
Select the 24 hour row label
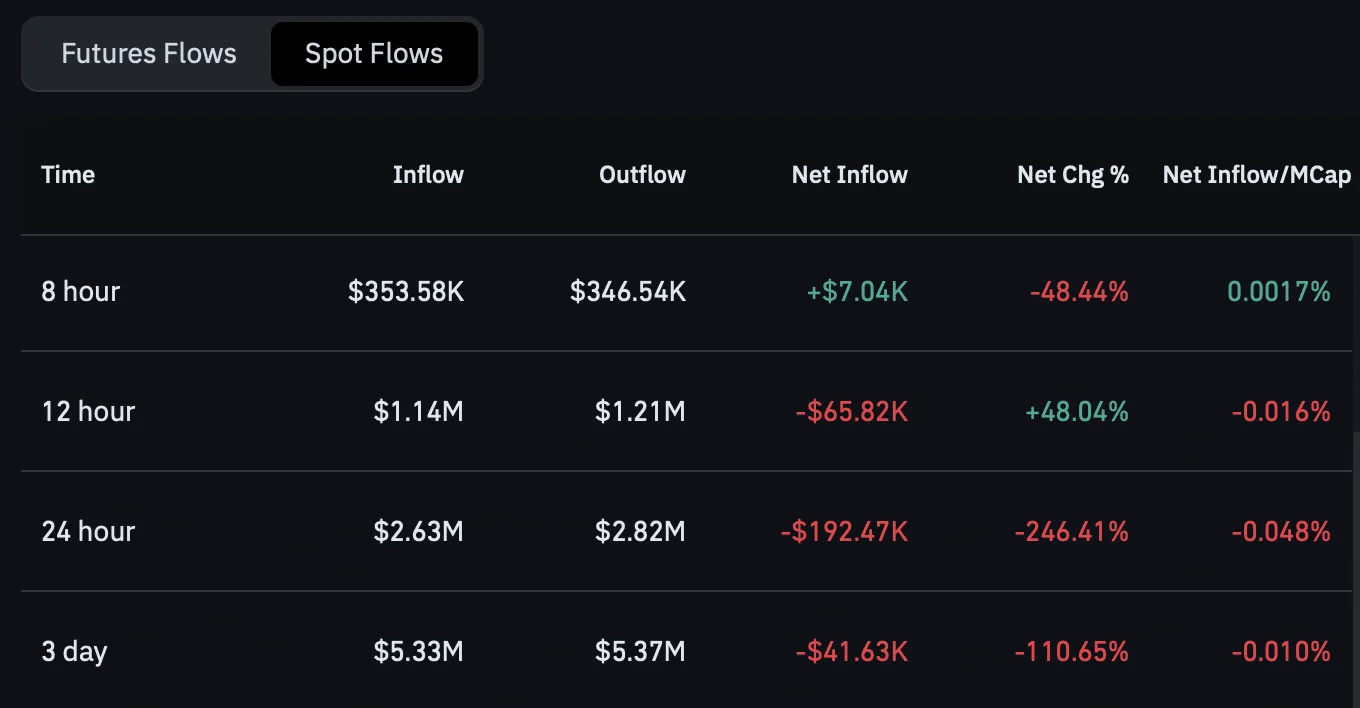88,531
